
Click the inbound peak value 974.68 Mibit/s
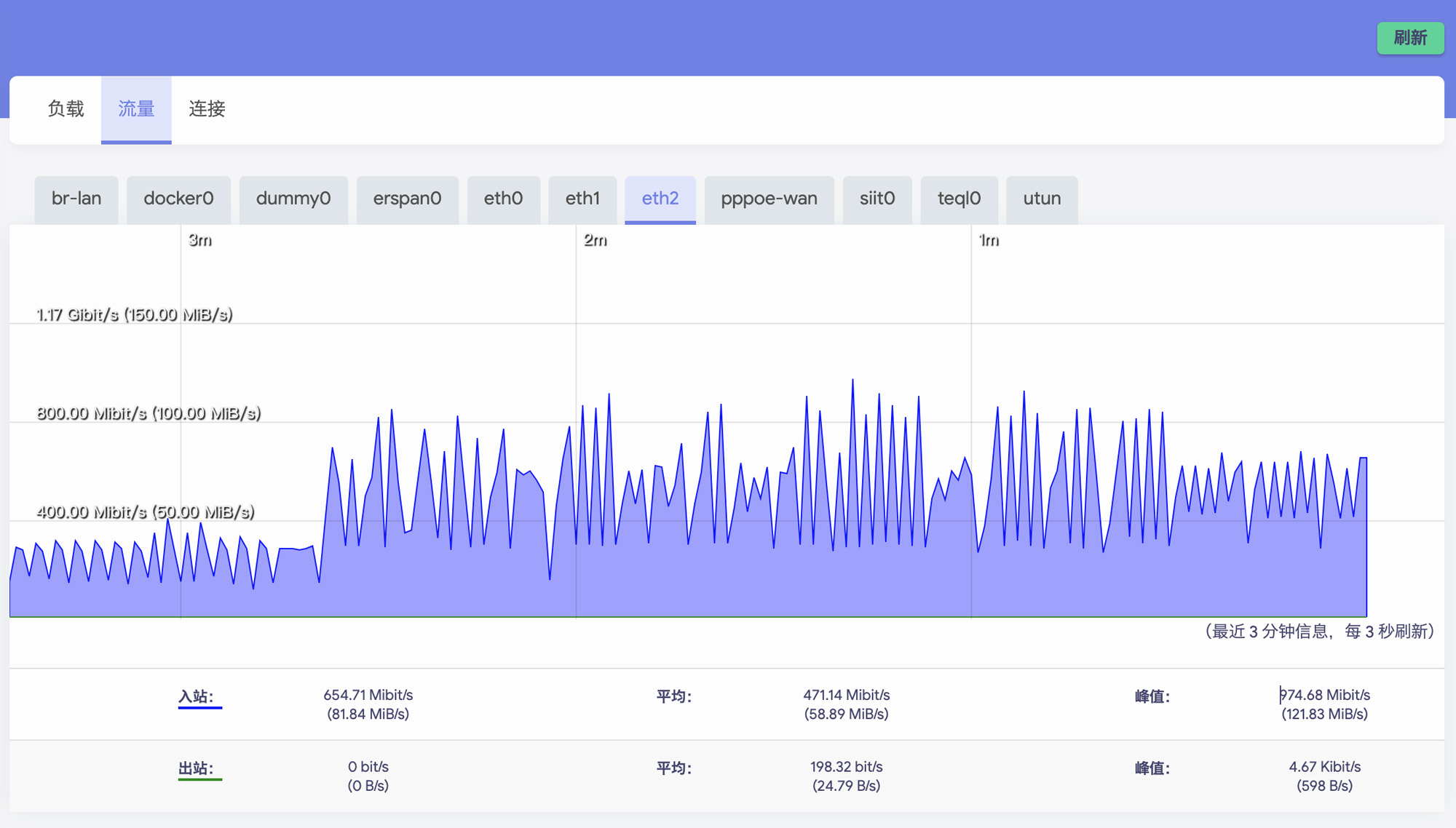pyautogui.click(x=1324, y=696)
